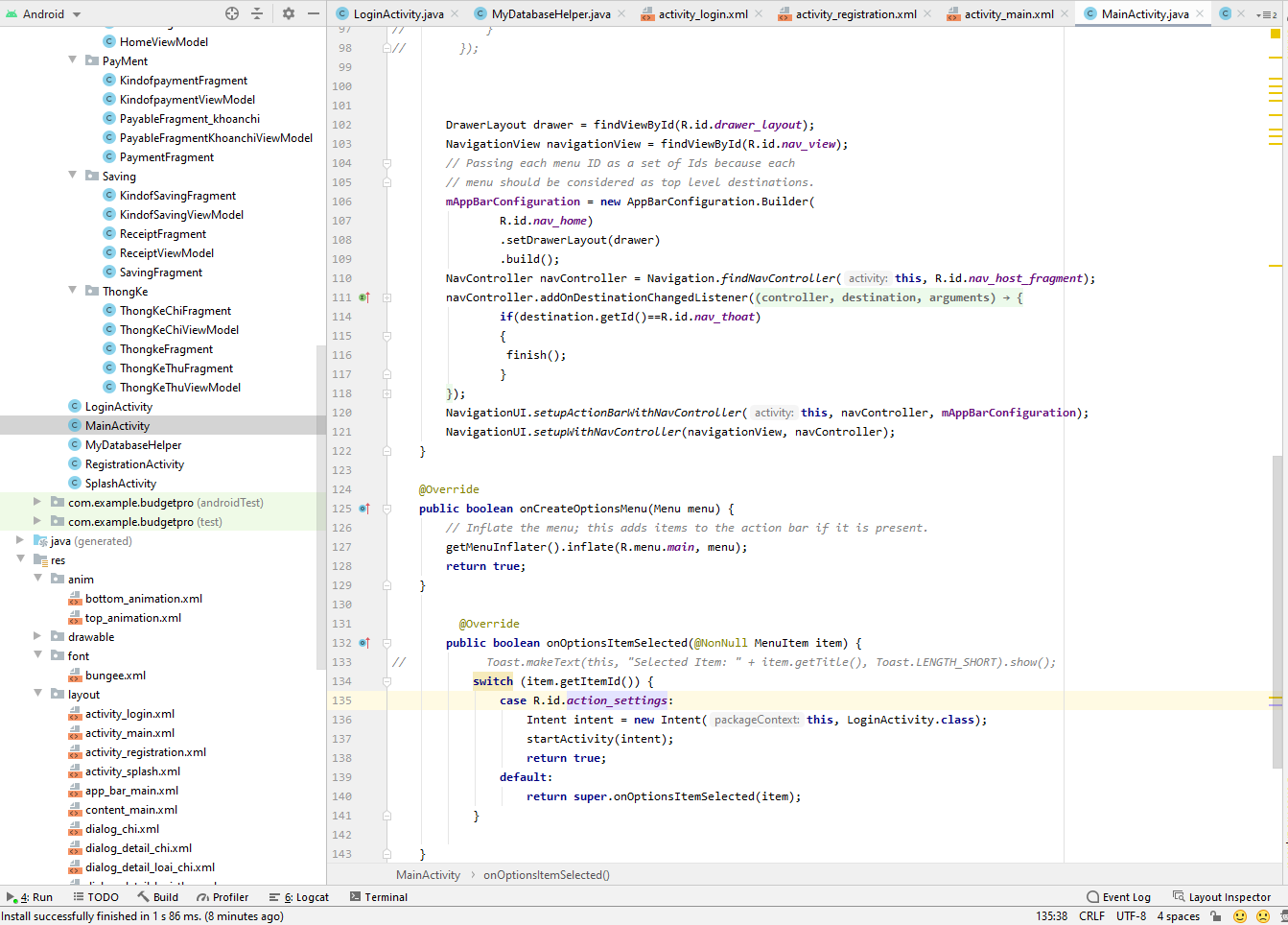Screen dimensions: 1288x925
Task: Open the Android project view dropdown
Action: pyautogui.click(x=44, y=13)
